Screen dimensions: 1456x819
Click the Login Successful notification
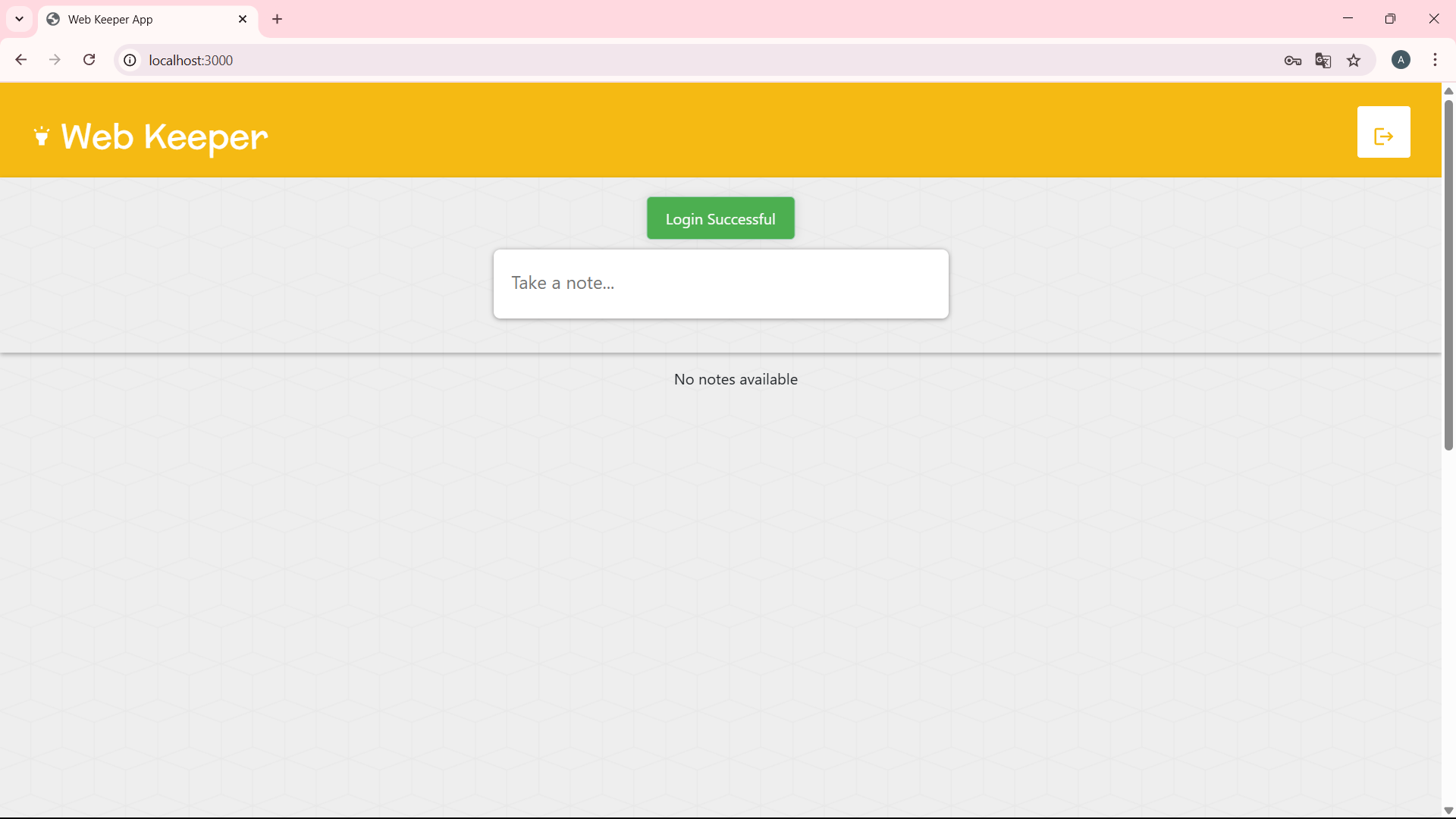720,218
